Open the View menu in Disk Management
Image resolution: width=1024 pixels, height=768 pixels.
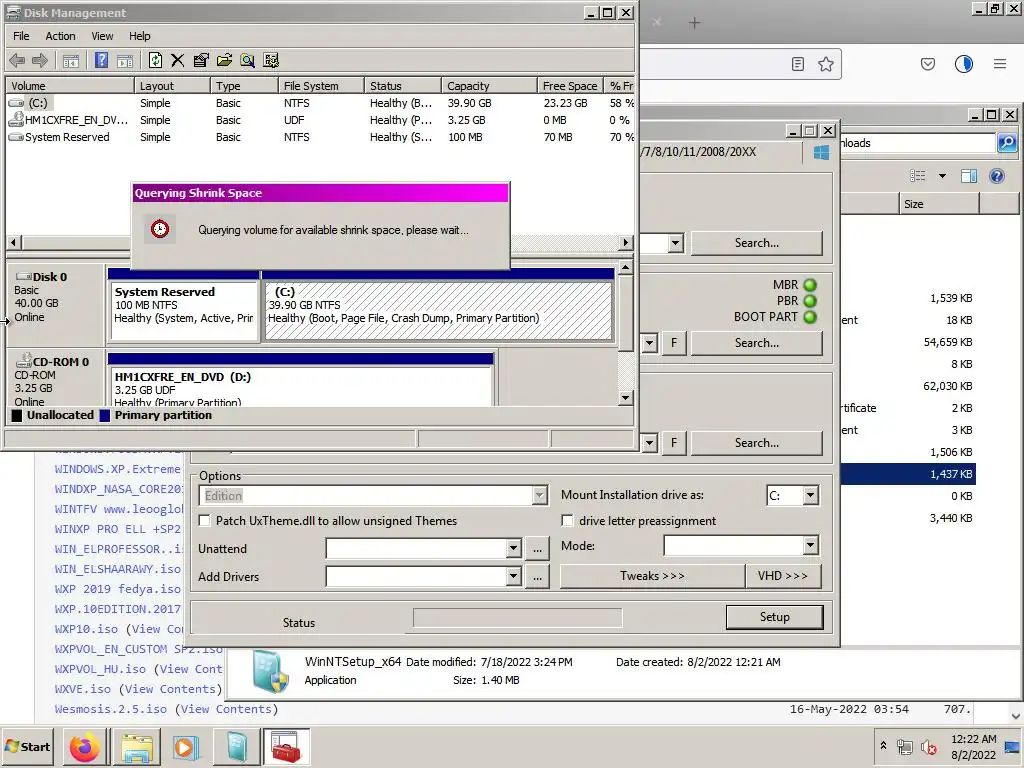click(x=102, y=36)
